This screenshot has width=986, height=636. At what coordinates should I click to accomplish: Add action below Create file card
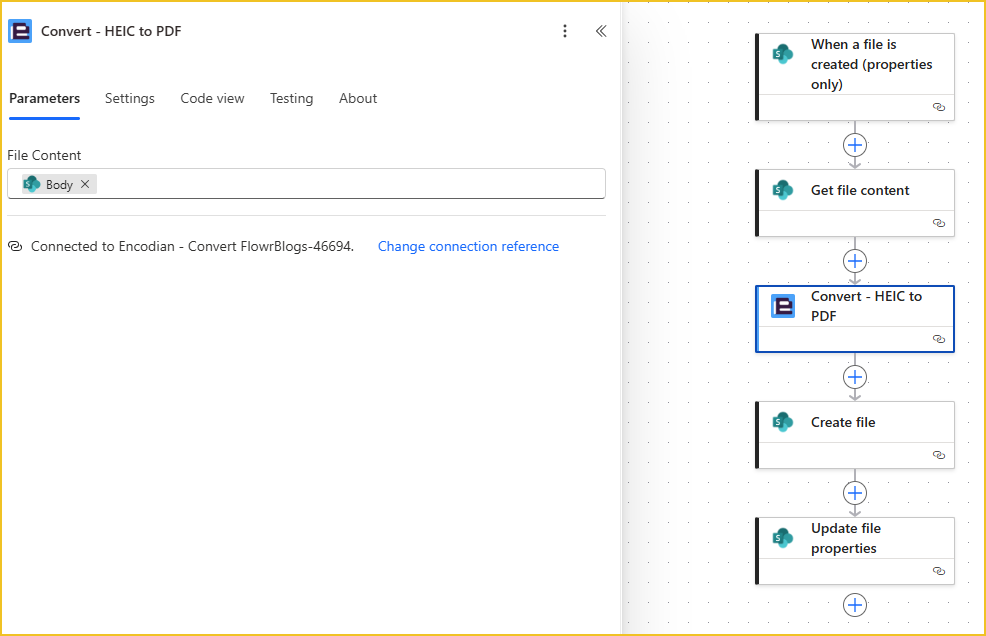click(x=855, y=493)
